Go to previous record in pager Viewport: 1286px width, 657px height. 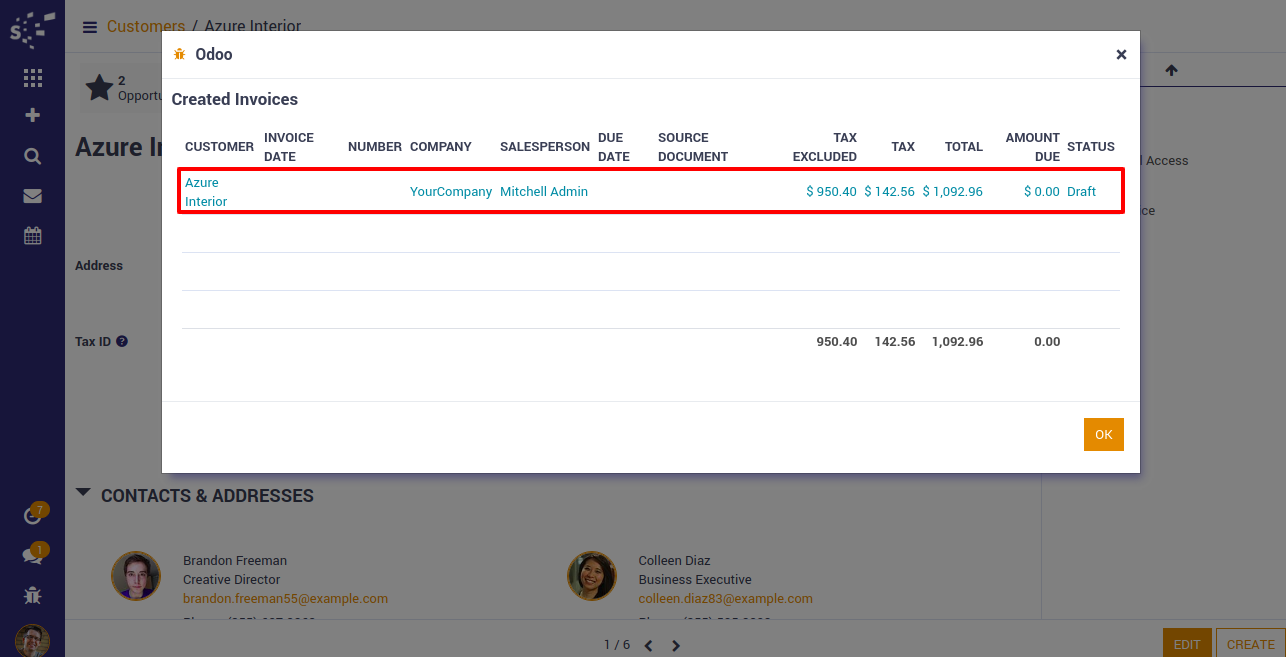648,645
